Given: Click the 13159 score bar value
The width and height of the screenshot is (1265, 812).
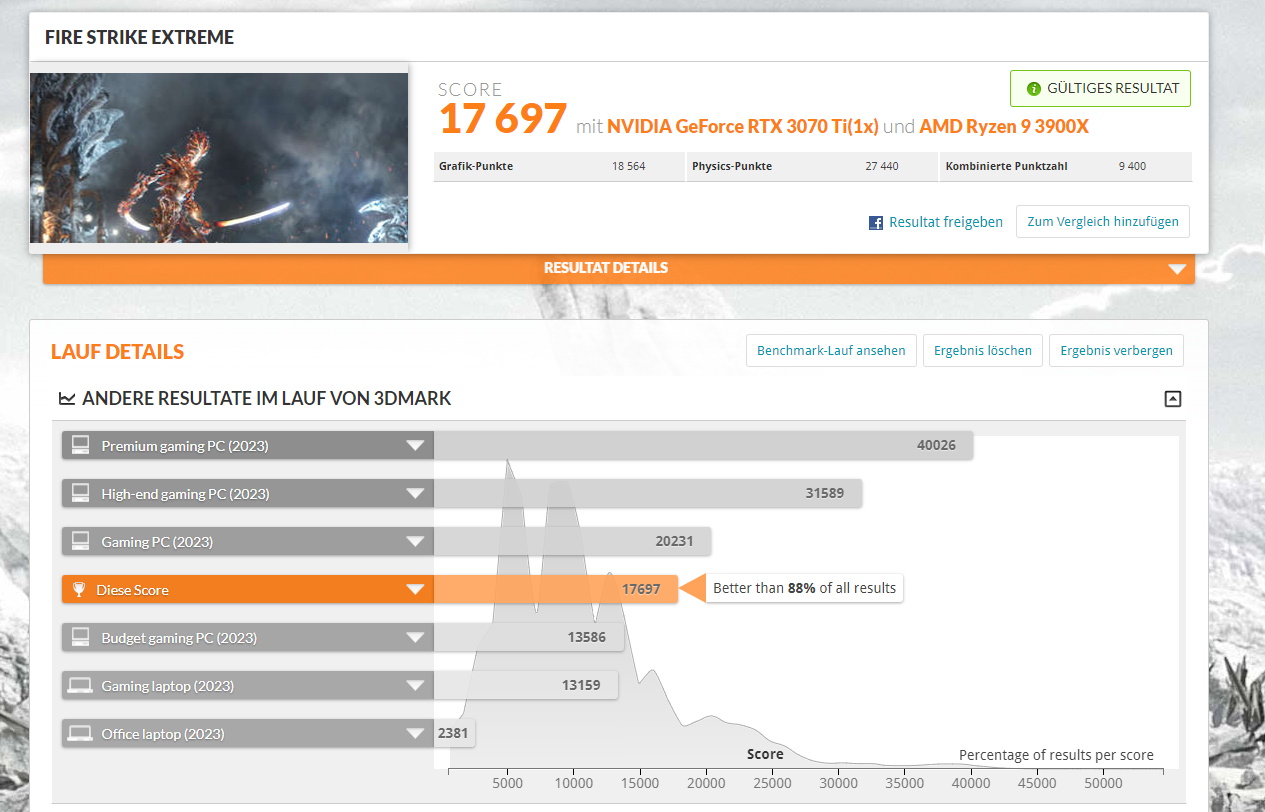Looking at the screenshot, I should tap(581, 685).
